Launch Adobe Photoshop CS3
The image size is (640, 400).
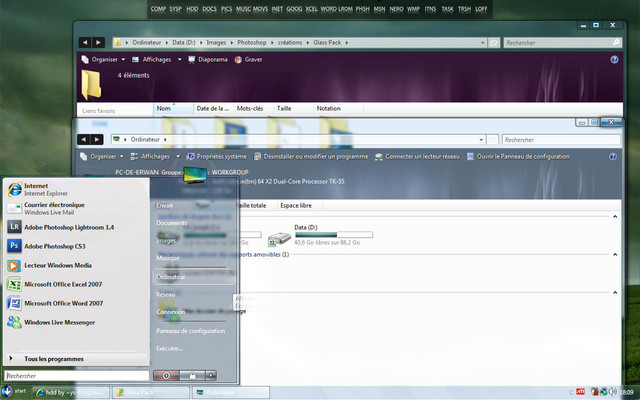[76, 246]
